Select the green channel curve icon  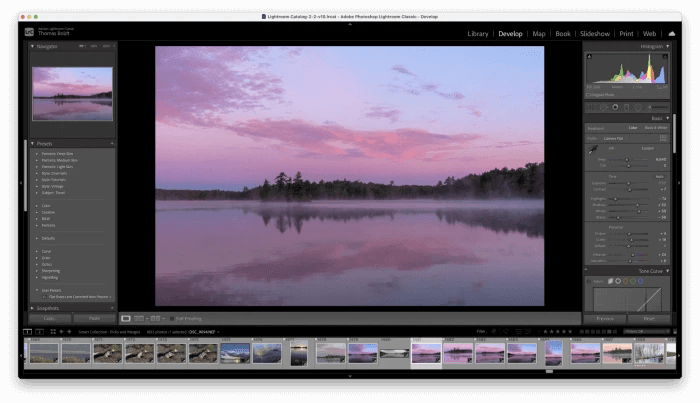pos(633,281)
